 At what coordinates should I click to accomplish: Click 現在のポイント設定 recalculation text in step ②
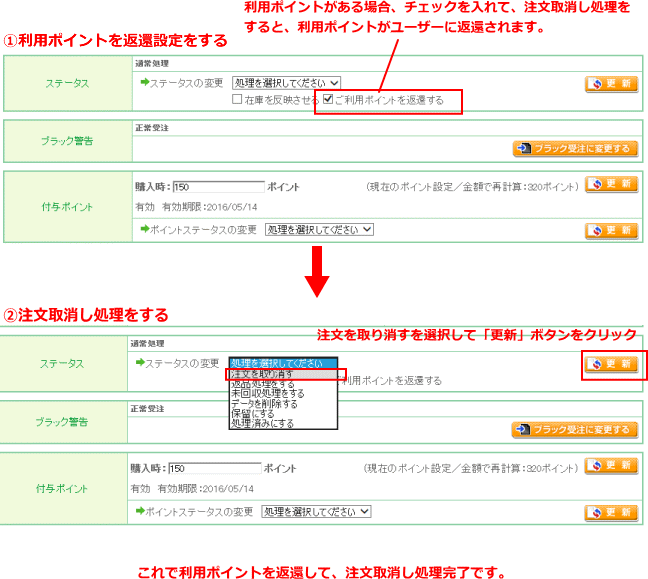[471, 469]
